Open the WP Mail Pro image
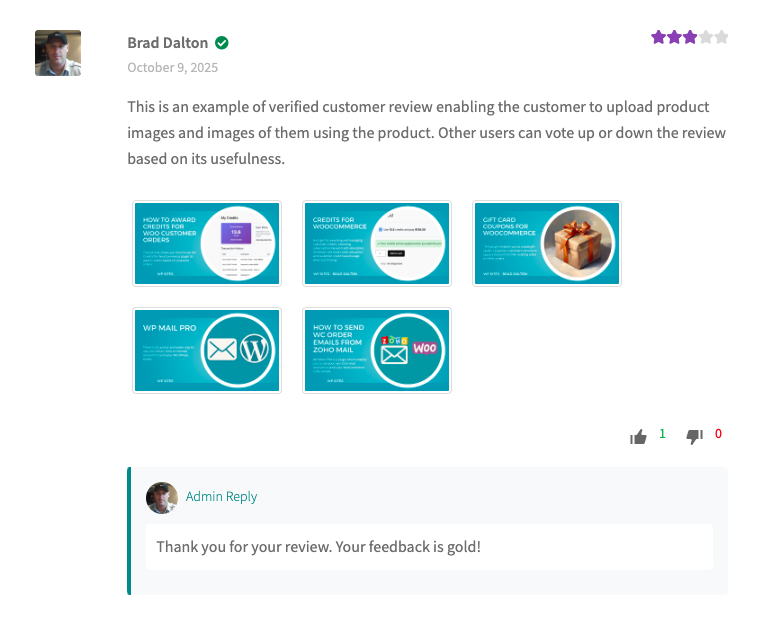 pos(207,350)
